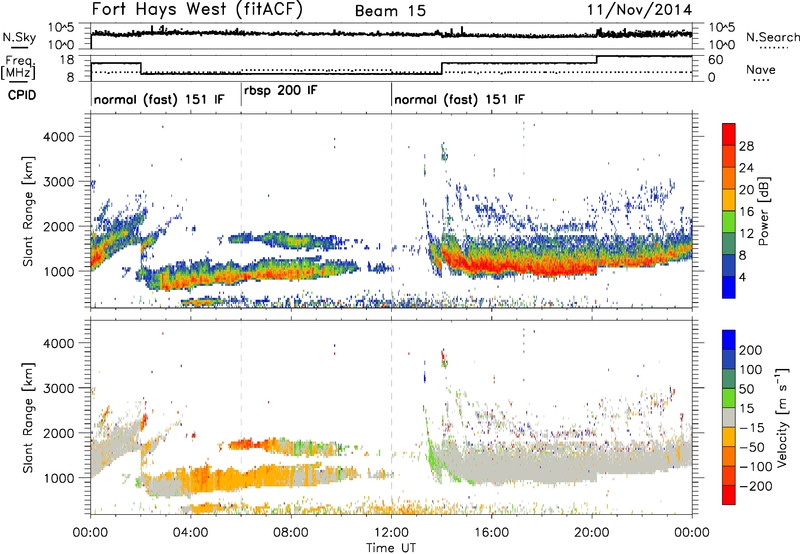Click the '2000' tick on velocity panel
800x554 pixels.
point(58,433)
